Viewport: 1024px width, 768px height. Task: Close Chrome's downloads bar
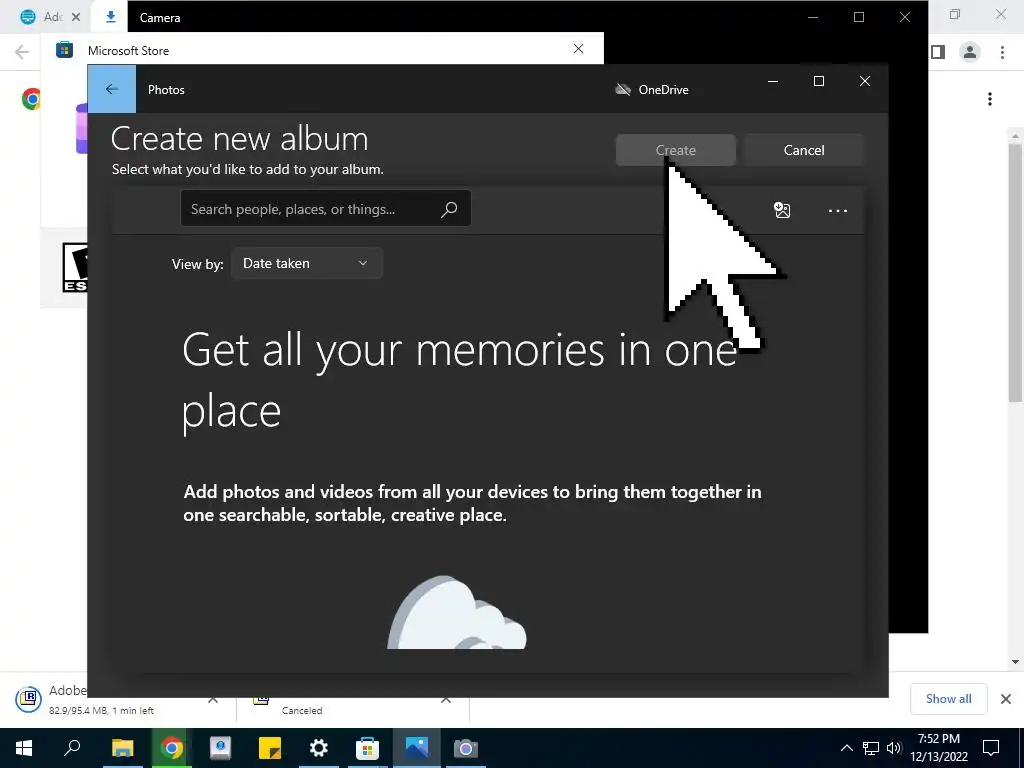point(1006,699)
